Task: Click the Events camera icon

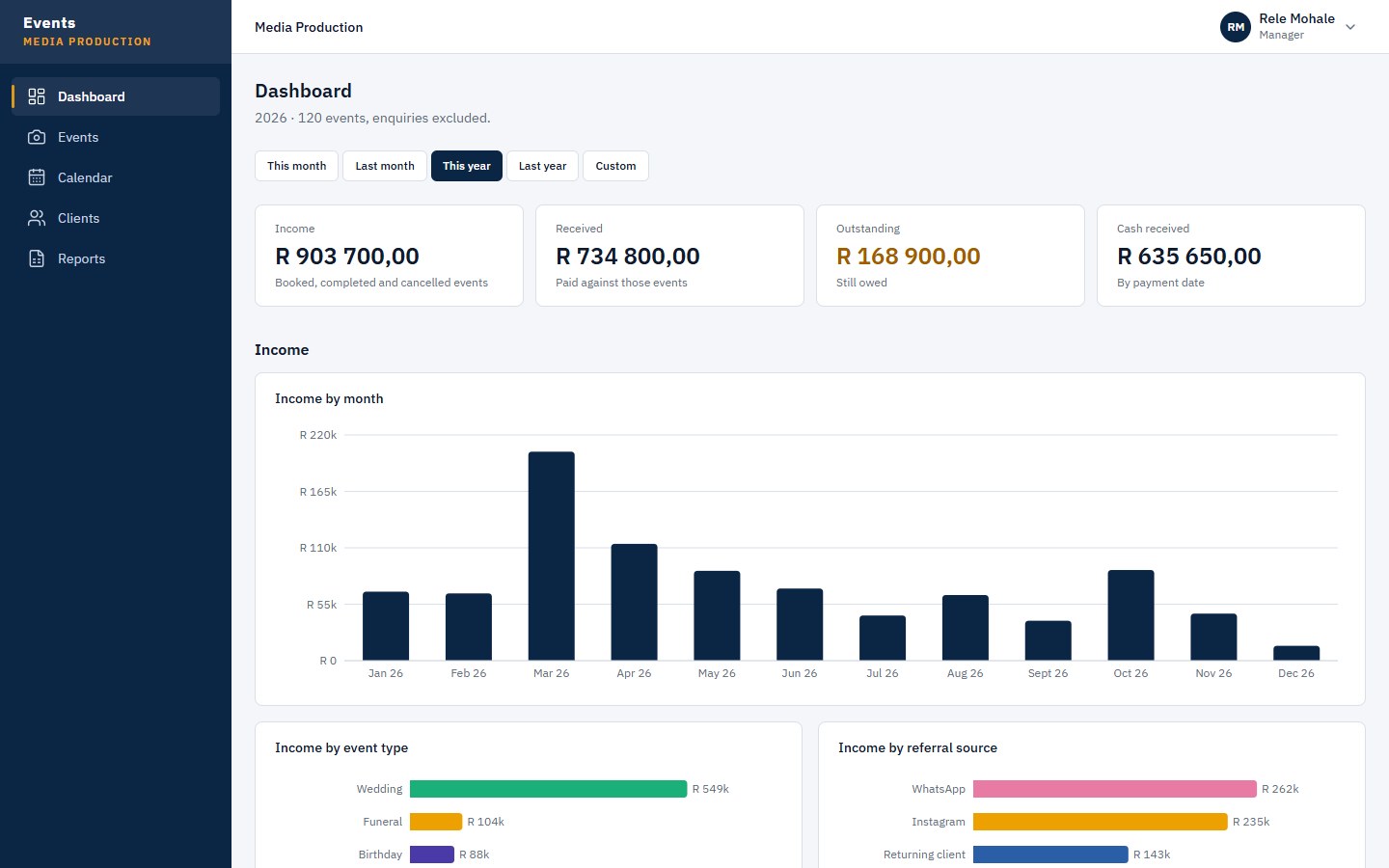Action: coord(37,137)
